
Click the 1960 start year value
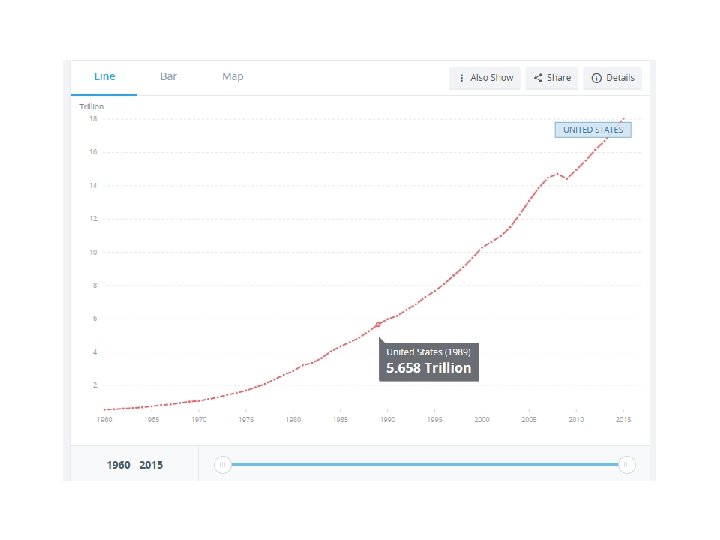coord(119,465)
